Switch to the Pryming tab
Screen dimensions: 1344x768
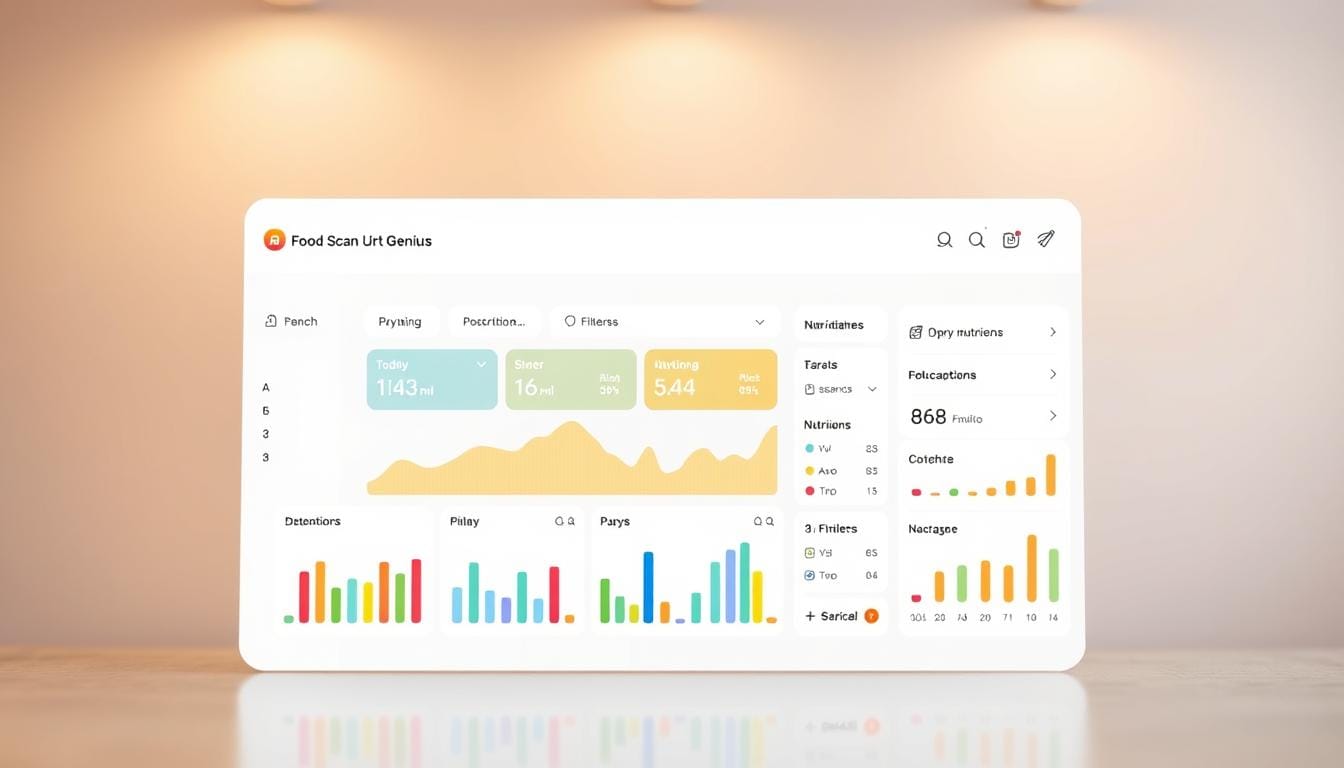coord(400,322)
